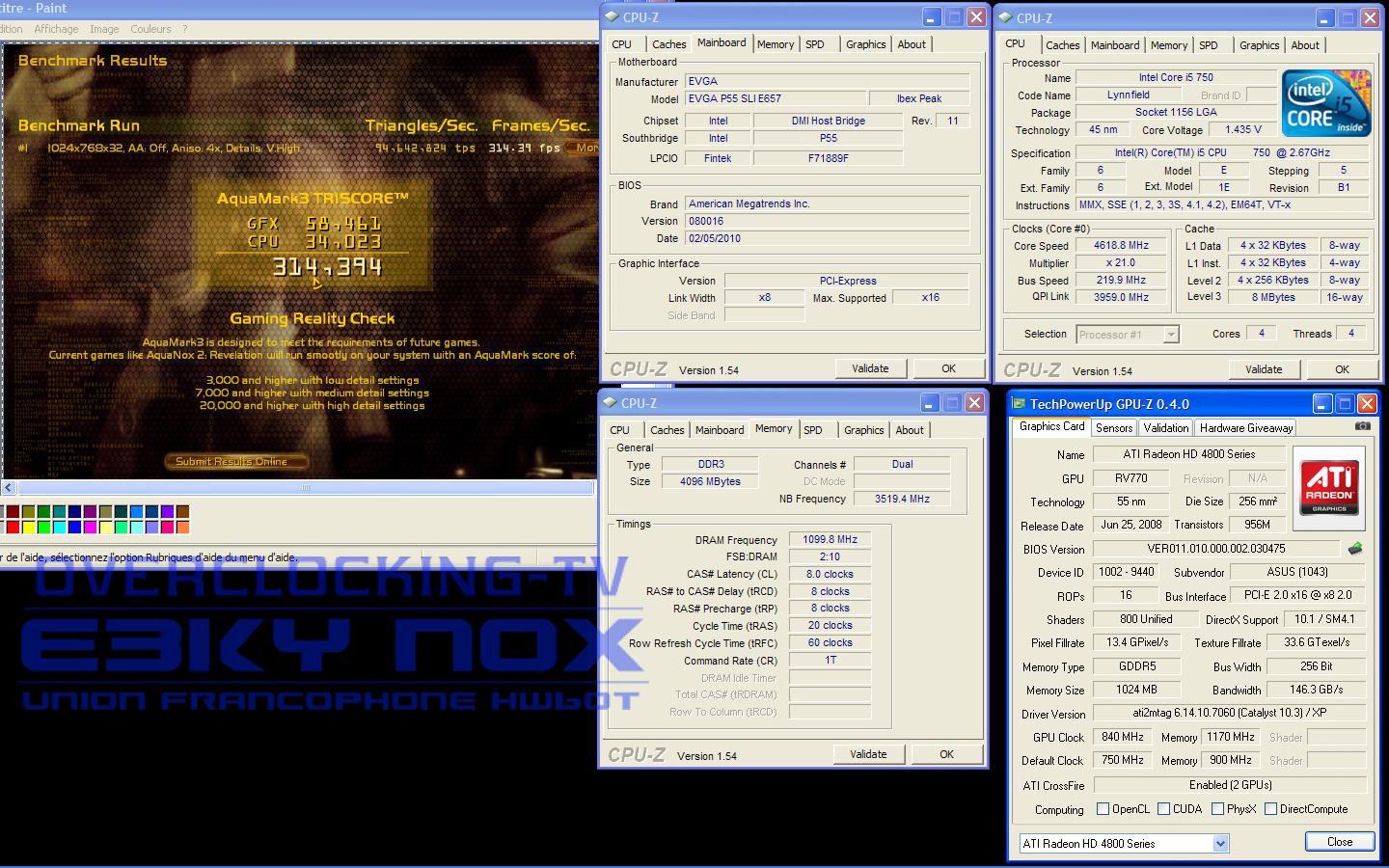The width and height of the screenshot is (1389, 868).
Task: Pick the bright red color in Paint palette
Action: [13, 527]
